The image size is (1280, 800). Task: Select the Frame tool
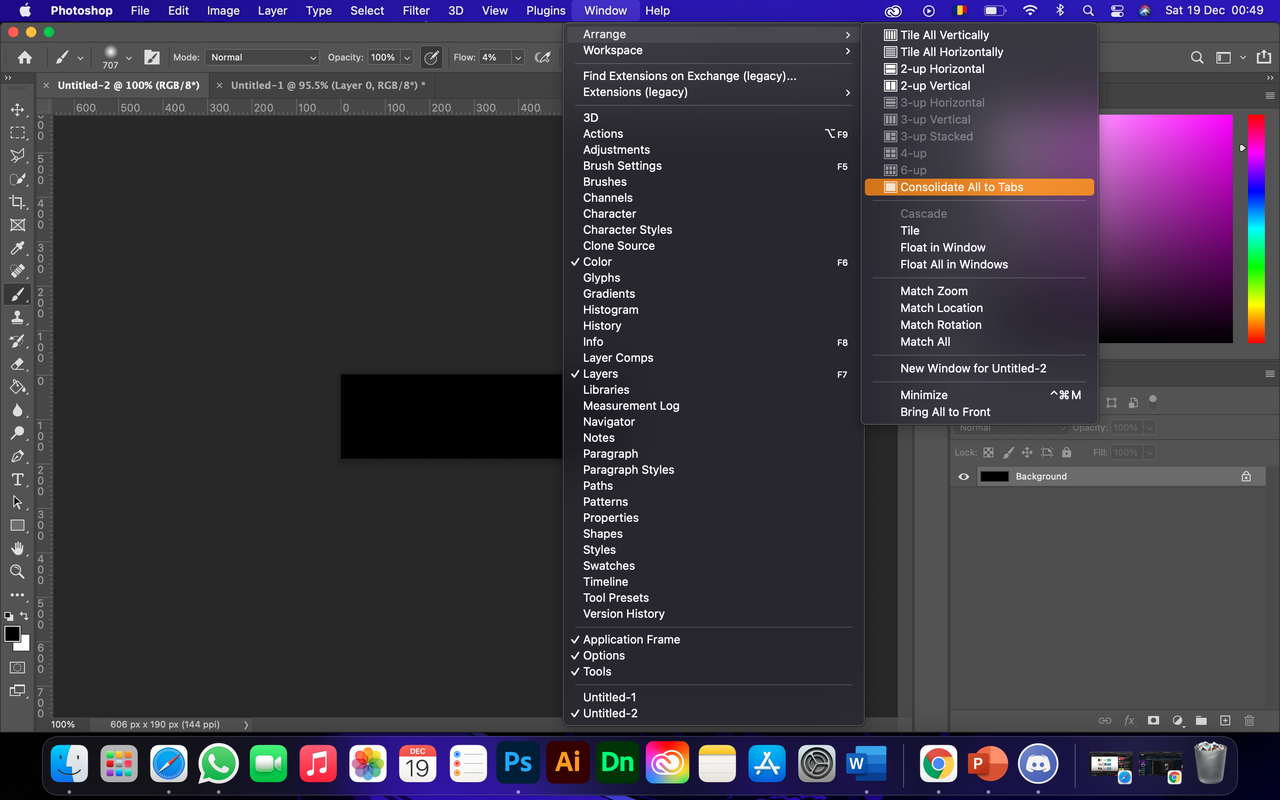coord(17,225)
